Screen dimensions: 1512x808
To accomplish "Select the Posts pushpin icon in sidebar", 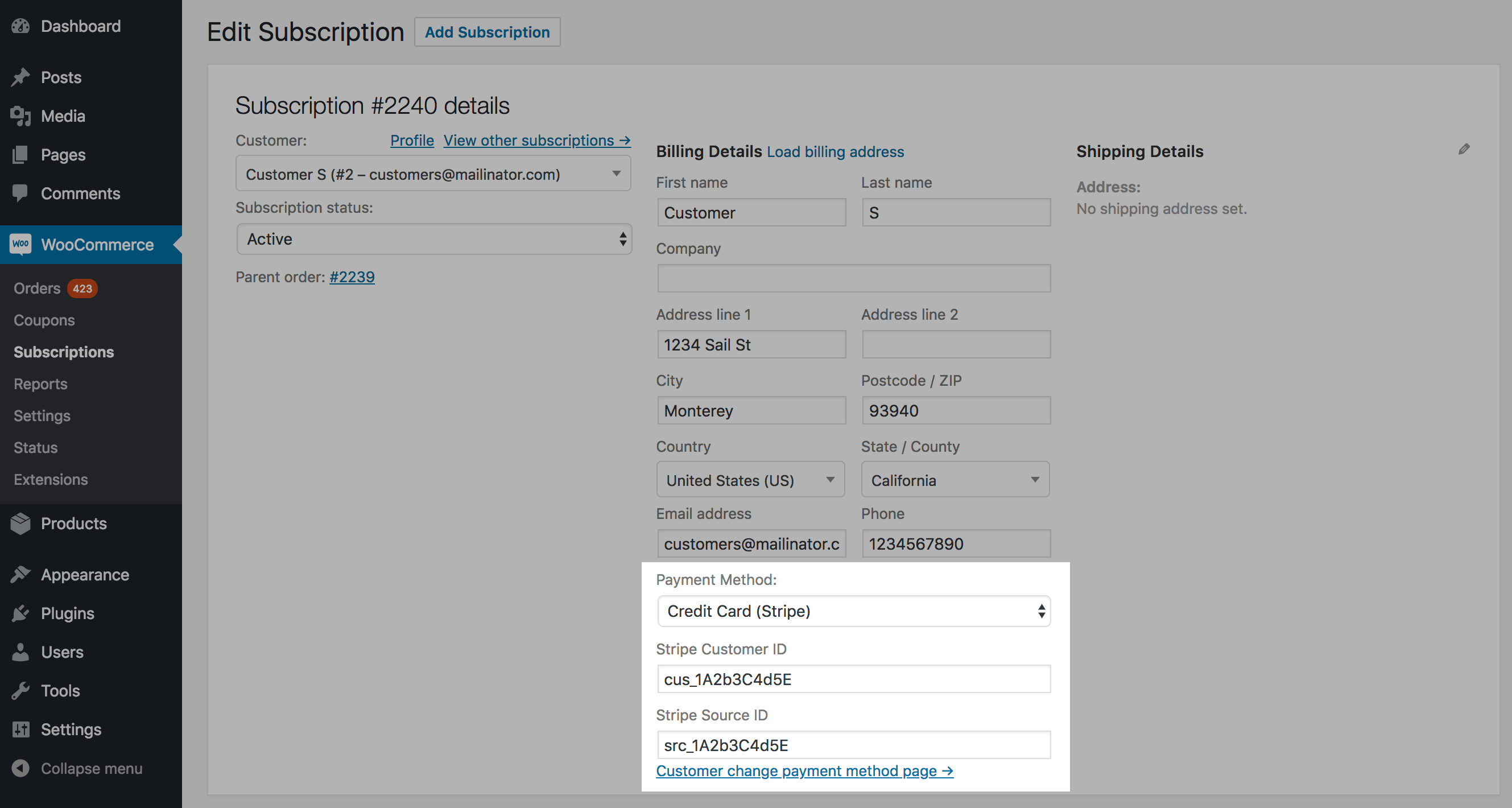I will coord(20,77).
